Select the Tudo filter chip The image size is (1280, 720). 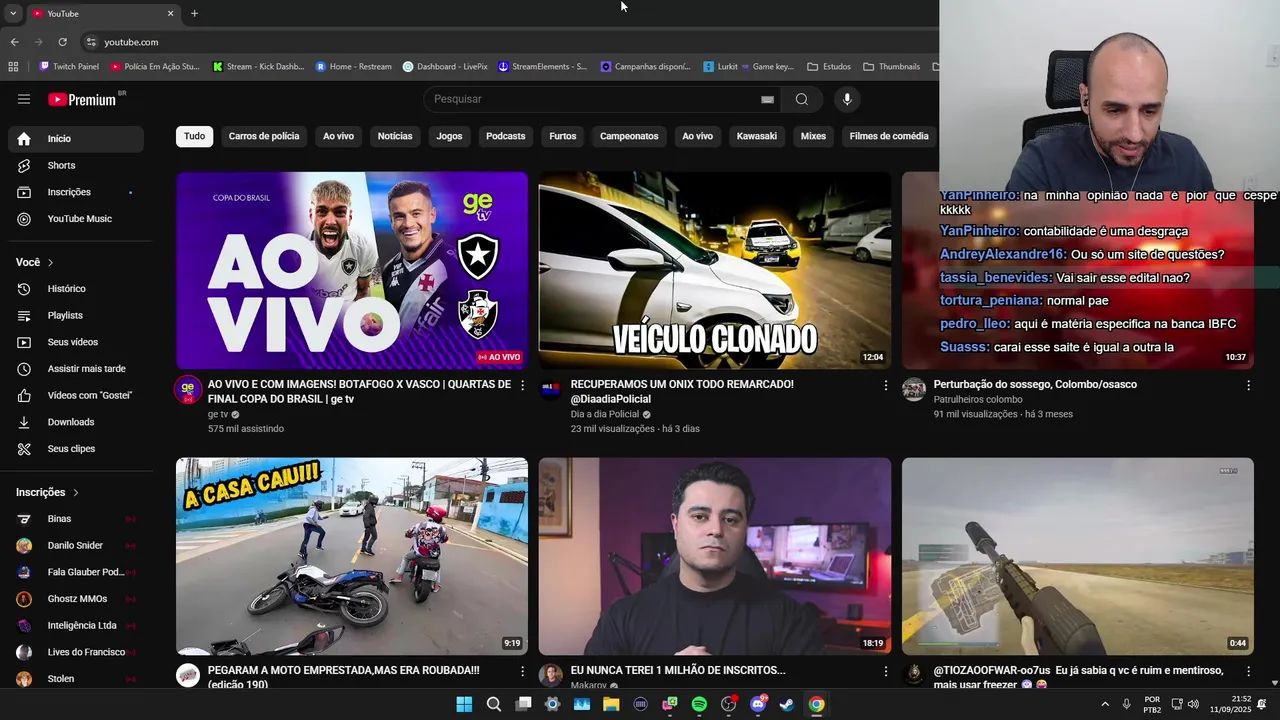pos(194,136)
